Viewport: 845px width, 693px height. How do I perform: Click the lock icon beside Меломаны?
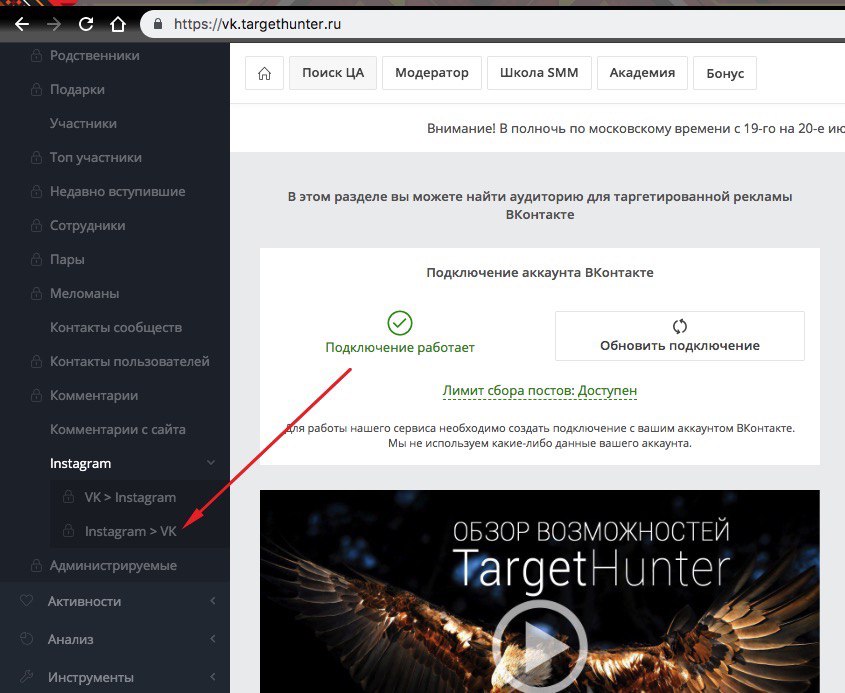click(x=36, y=293)
